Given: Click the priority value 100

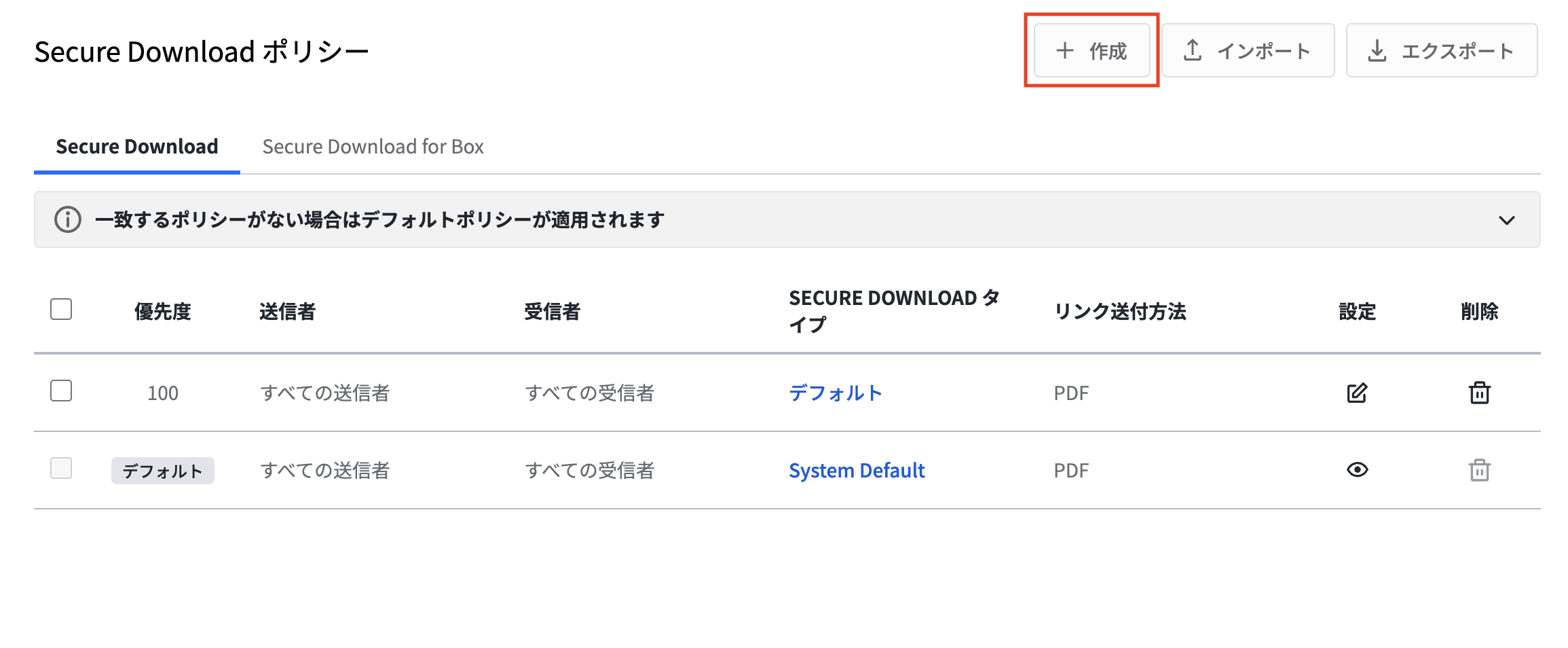Looking at the screenshot, I should [163, 393].
